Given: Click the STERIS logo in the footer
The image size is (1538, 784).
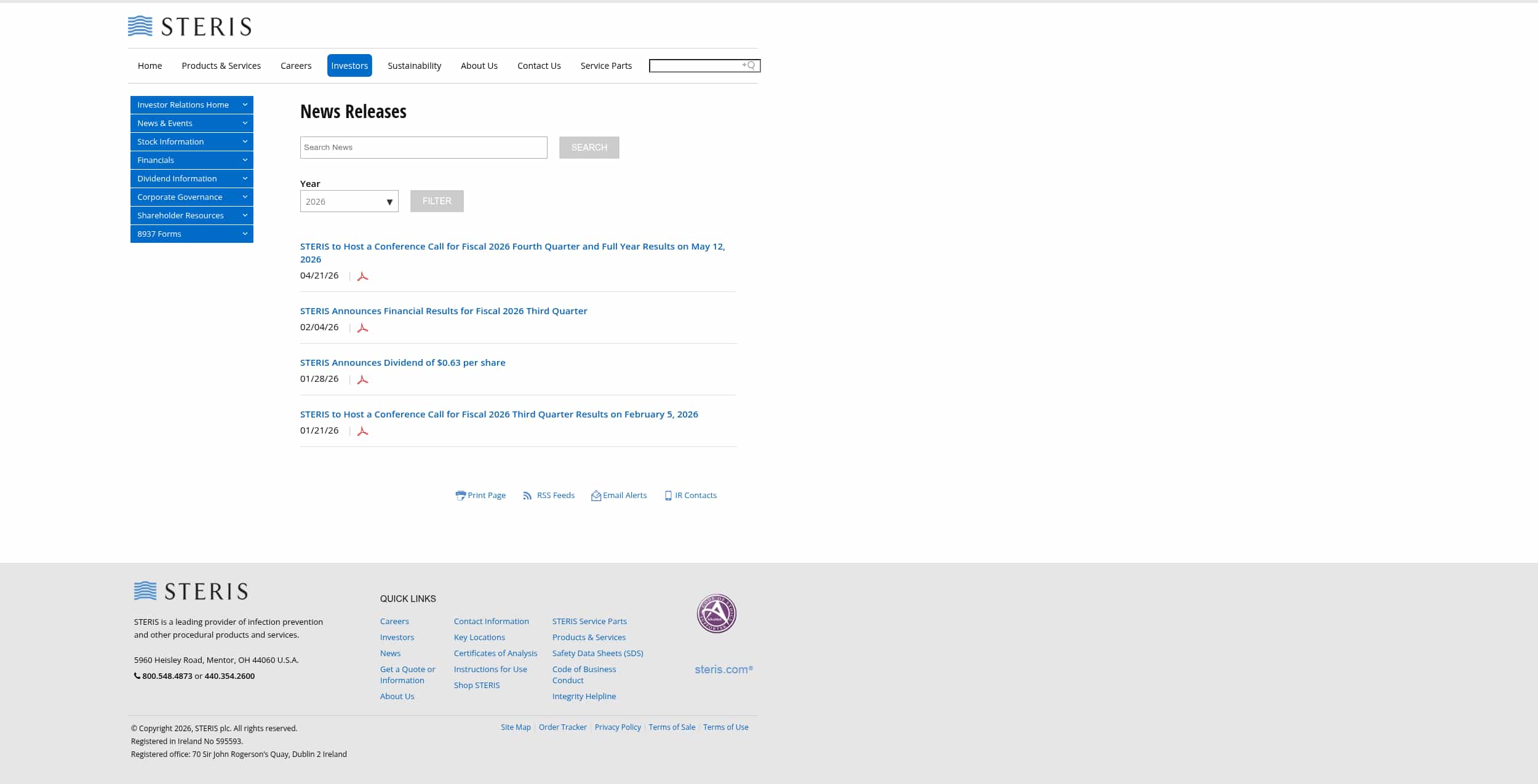Looking at the screenshot, I should (191, 591).
